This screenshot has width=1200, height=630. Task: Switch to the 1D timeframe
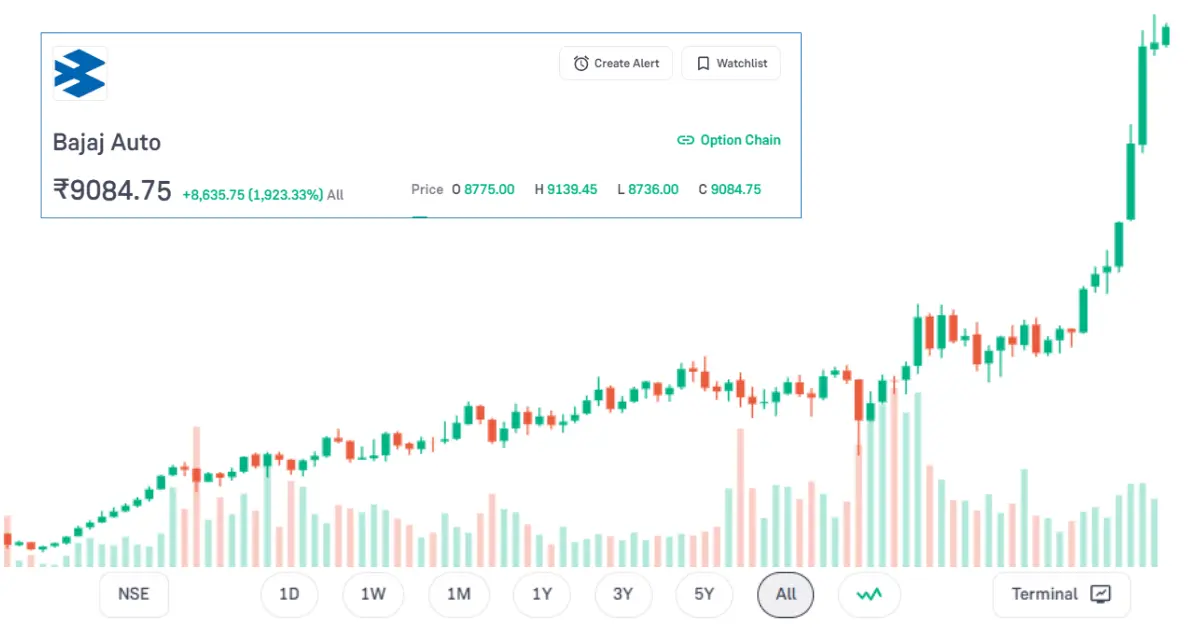[x=289, y=594]
